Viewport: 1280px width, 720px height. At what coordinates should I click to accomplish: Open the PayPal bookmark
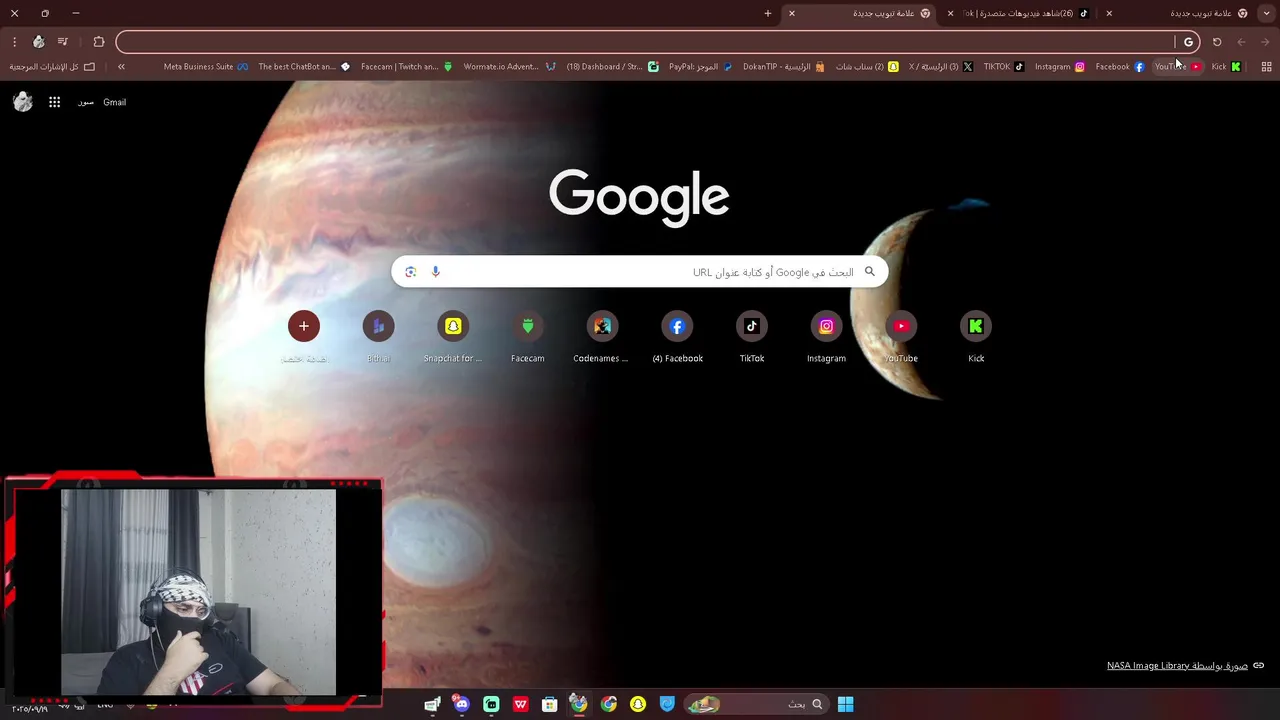click(x=700, y=67)
